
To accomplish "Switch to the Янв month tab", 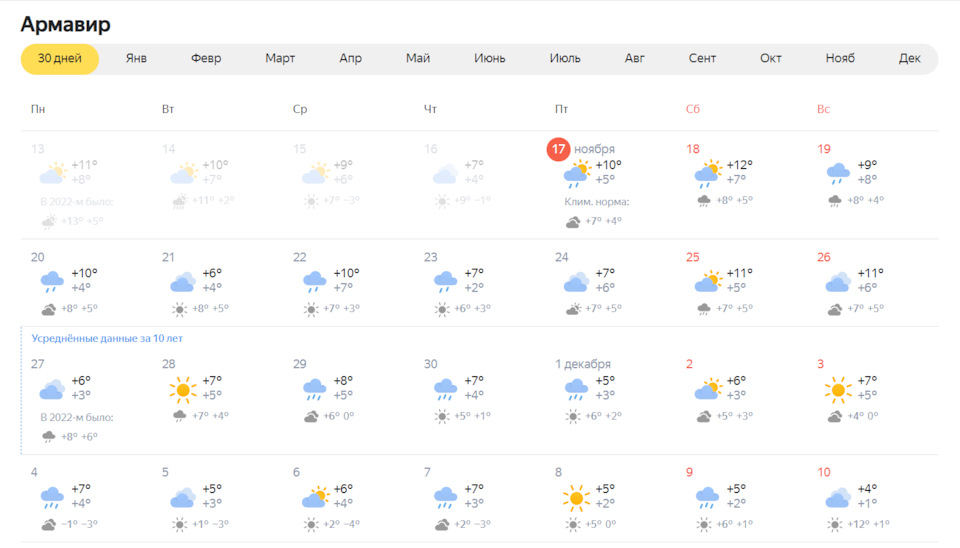I will click(x=136, y=58).
